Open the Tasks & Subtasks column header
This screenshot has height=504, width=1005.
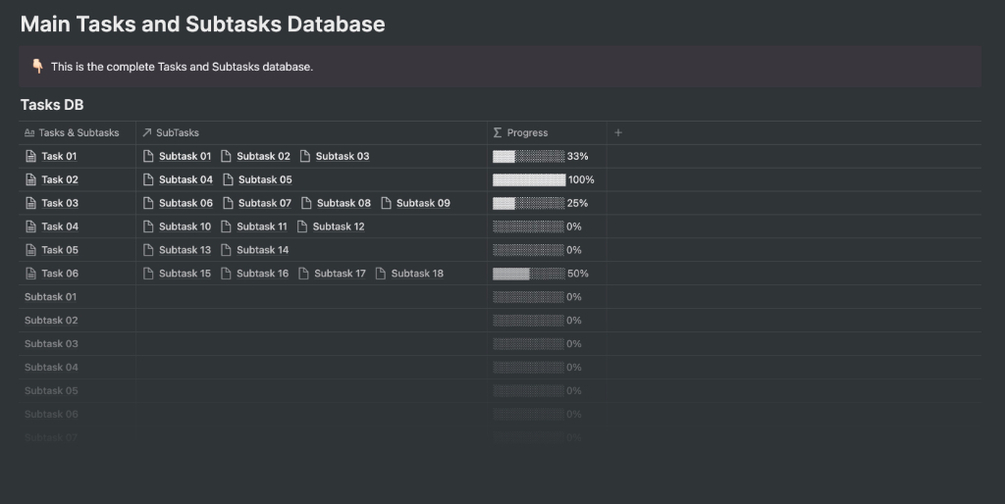pyautogui.click(x=78, y=133)
